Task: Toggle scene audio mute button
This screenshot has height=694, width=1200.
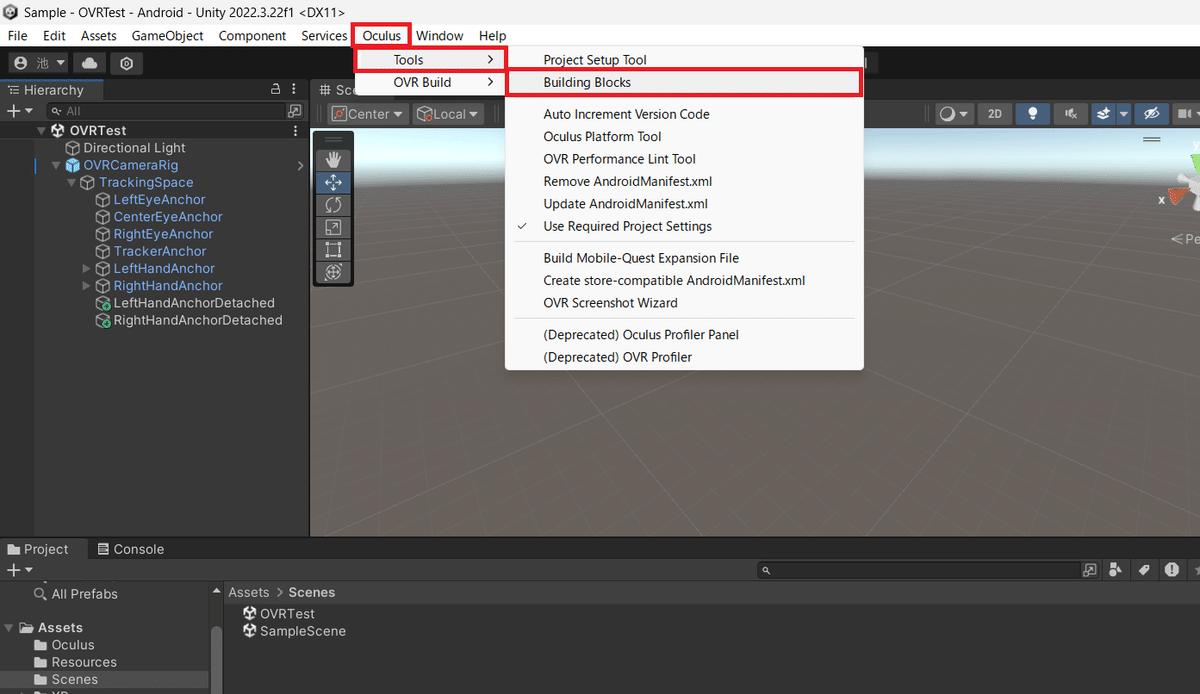Action: click(x=1071, y=114)
